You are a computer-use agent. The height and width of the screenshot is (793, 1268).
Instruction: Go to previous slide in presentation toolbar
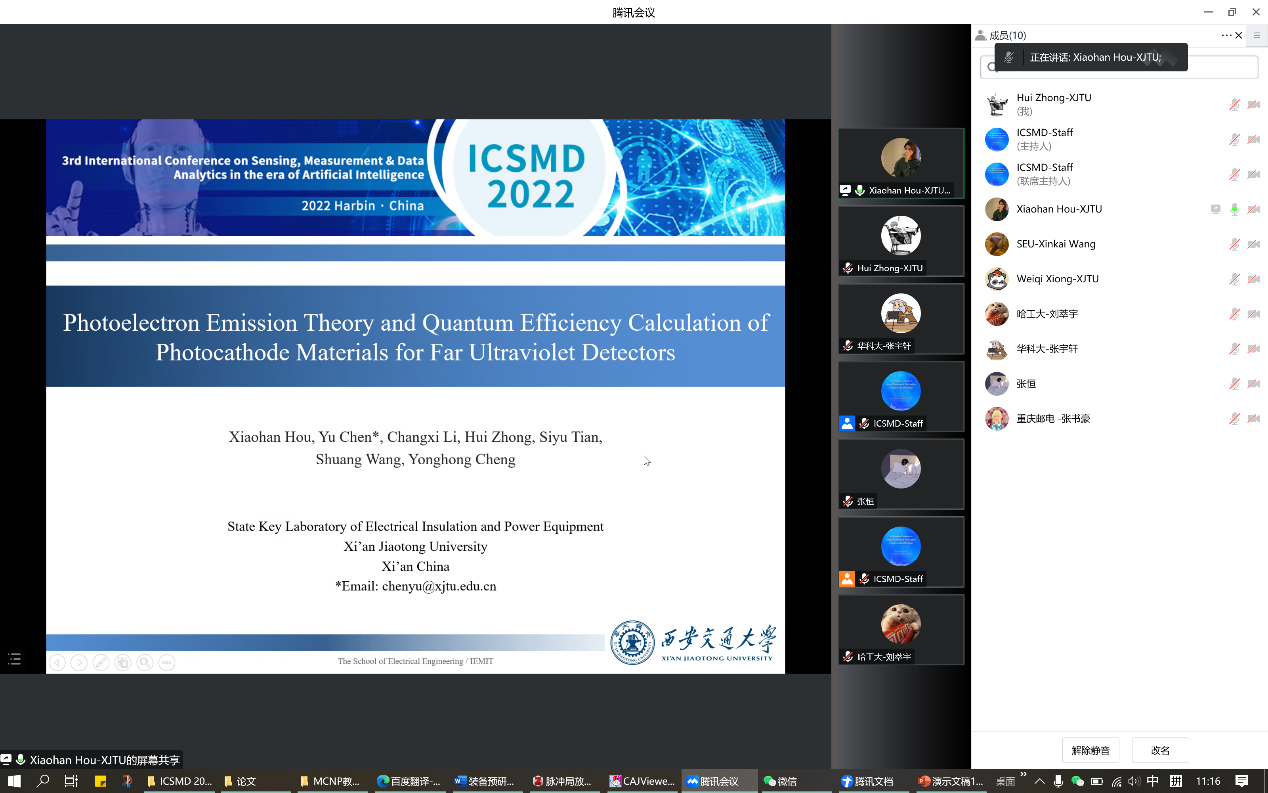57,662
